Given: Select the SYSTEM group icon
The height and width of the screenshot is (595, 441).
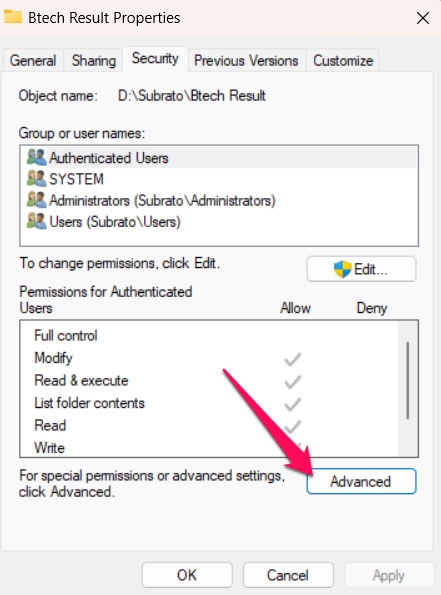Looking at the screenshot, I should (36, 178).
